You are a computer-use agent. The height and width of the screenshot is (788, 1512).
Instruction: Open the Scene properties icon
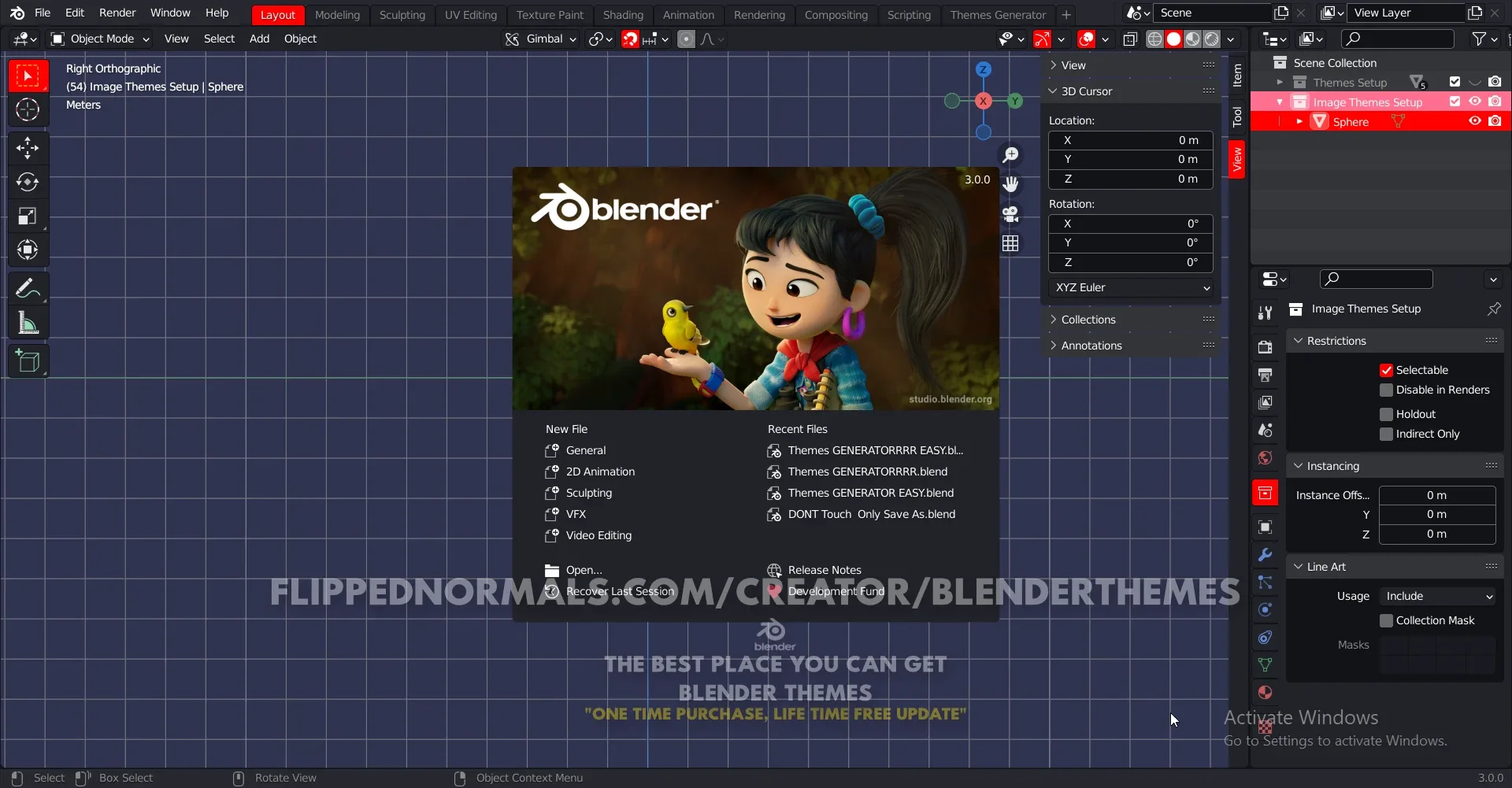pyautogui.click(x=1265, y=430)
